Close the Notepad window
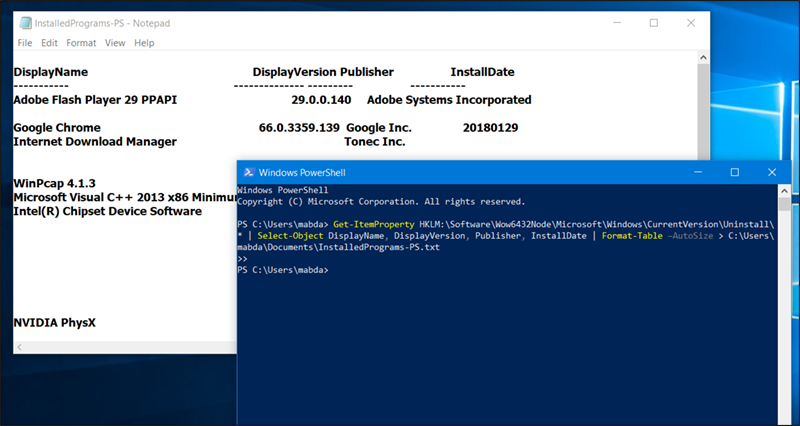 690,23
